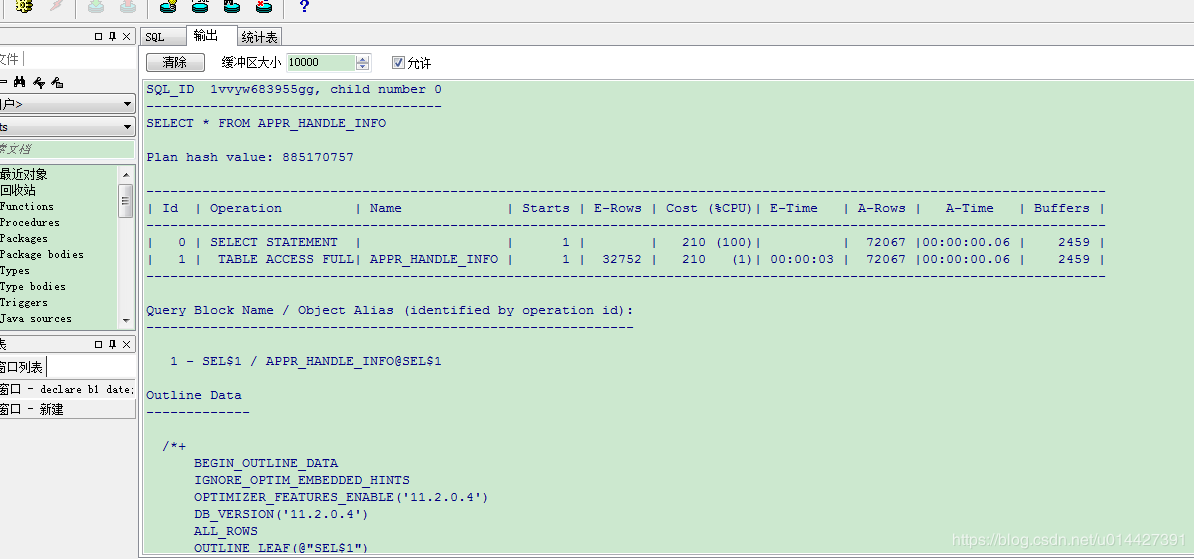Select Type bodies in the object tree
The height and width of the screenshot is (559, 1194).
click(33, 286)
